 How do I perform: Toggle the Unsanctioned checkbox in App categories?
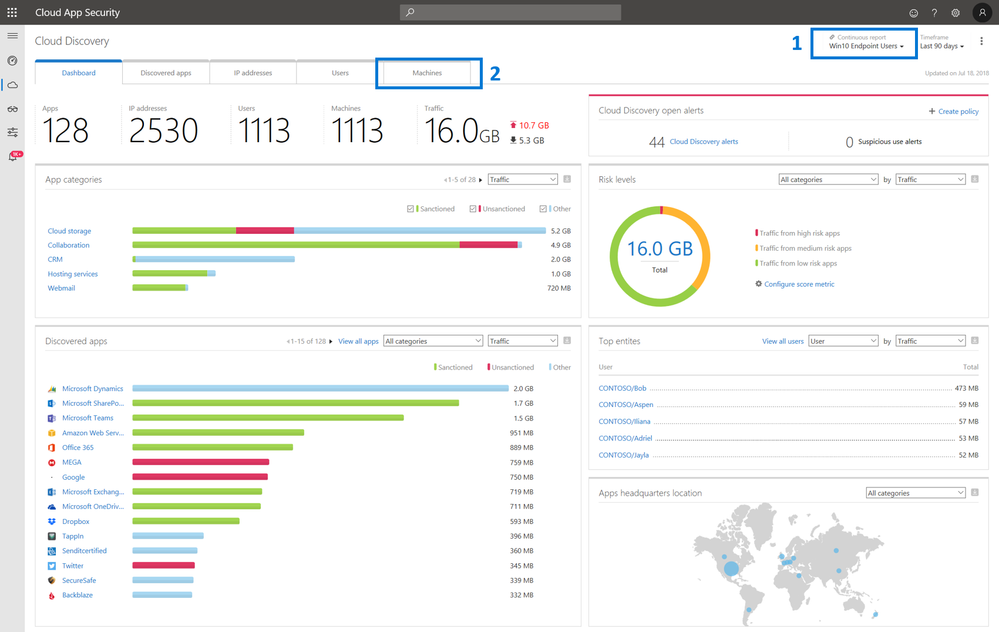473,208
